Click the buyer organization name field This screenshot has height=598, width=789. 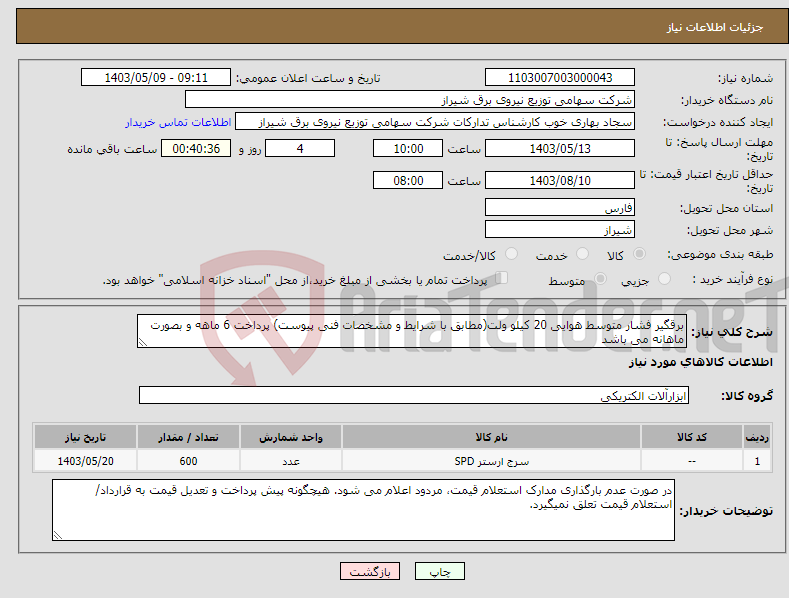click(410, 99)
